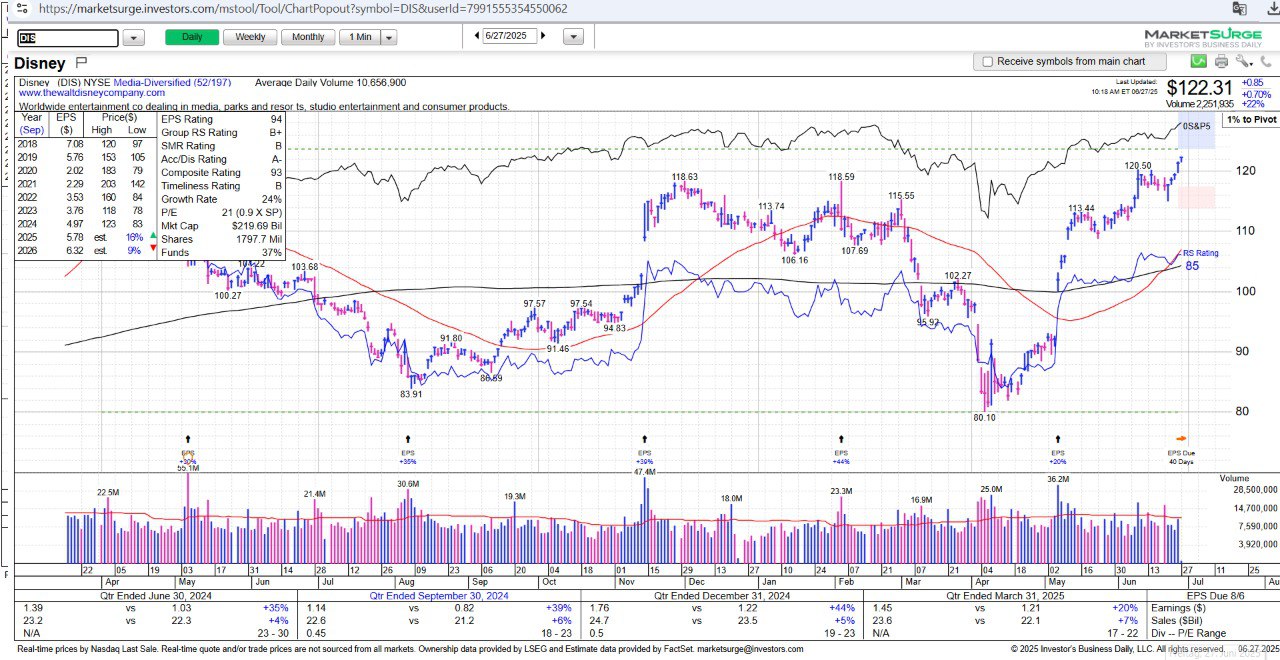
Task: Click the green share chart icon
Action: tap(1198, 62)
